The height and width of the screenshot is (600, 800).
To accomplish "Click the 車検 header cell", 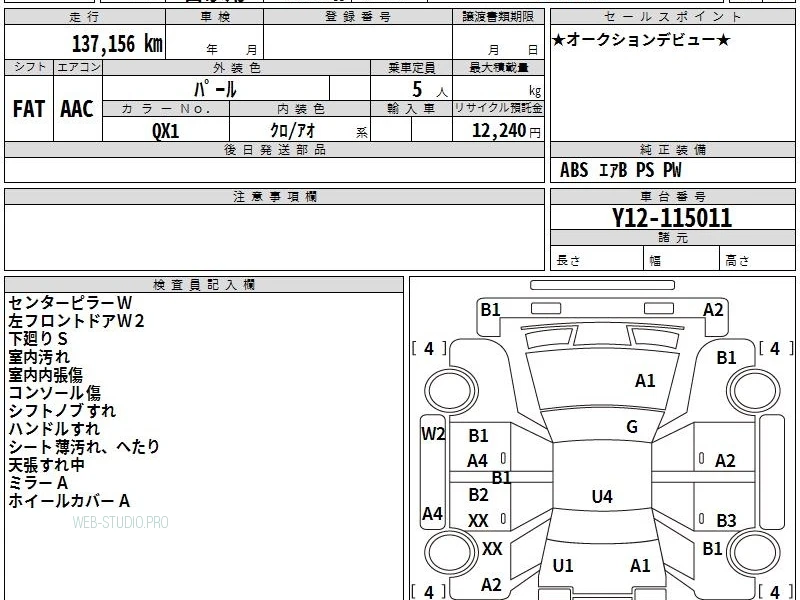I will pos(215,17).
